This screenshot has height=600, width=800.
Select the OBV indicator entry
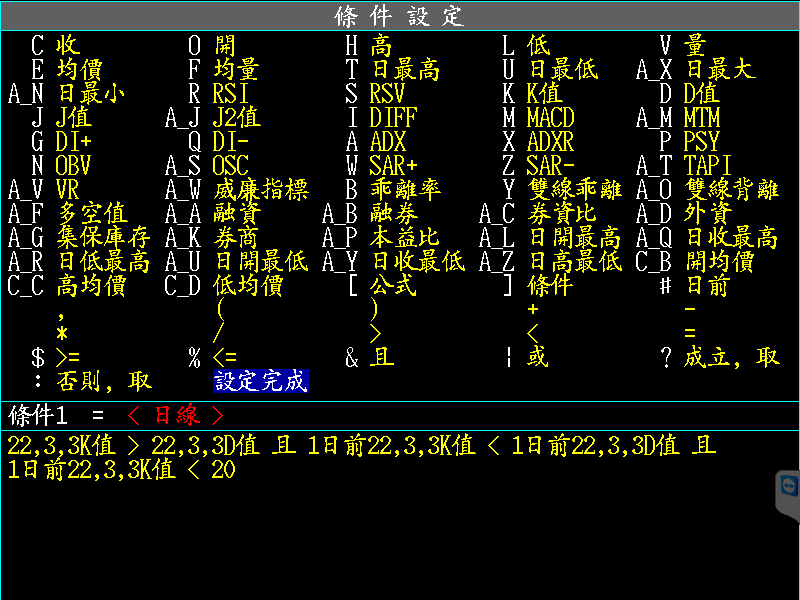[x=74, y=165]
